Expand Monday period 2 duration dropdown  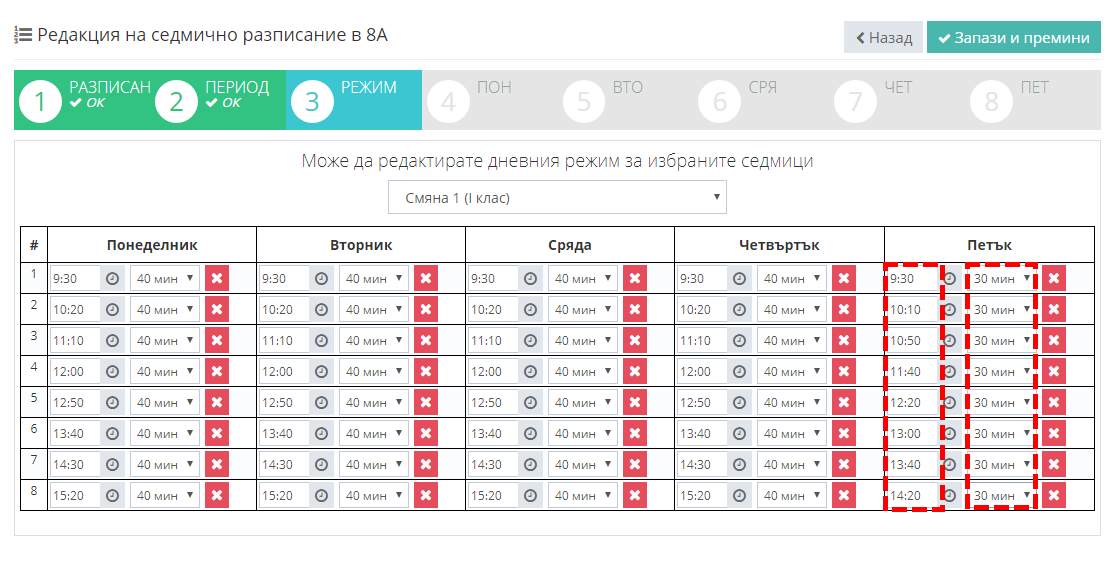(x=165, y=310)
